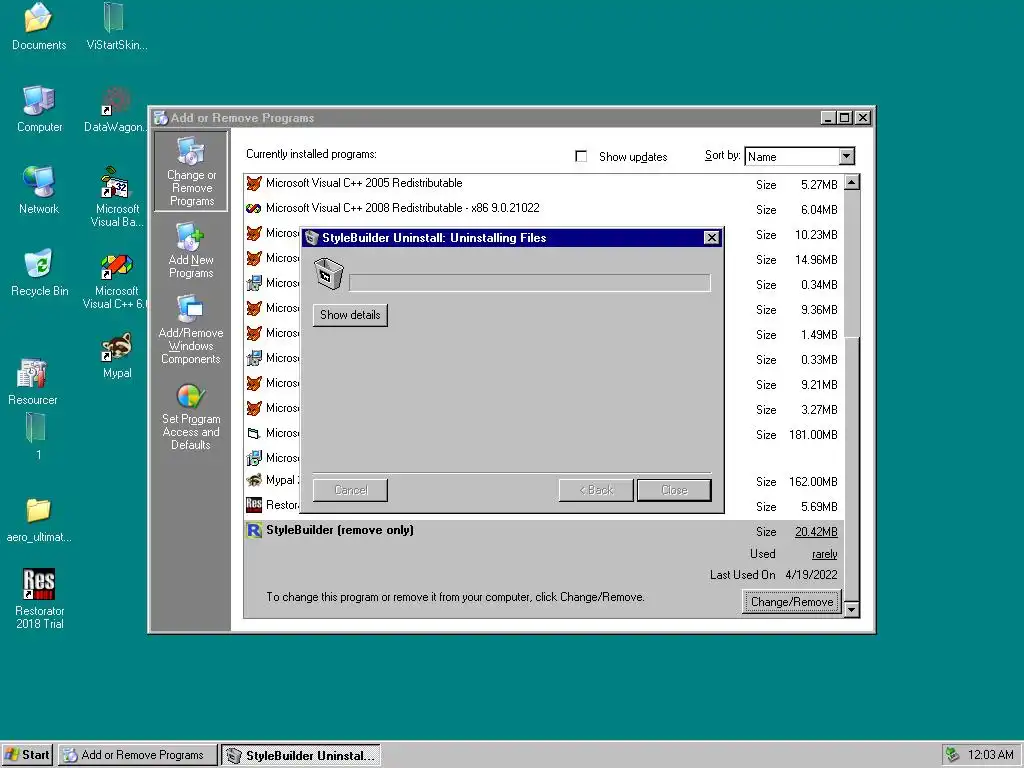Select Change or Remove Programs sidebar icon
Viewport: 1024px width, 768px height.
coord(191,171)
